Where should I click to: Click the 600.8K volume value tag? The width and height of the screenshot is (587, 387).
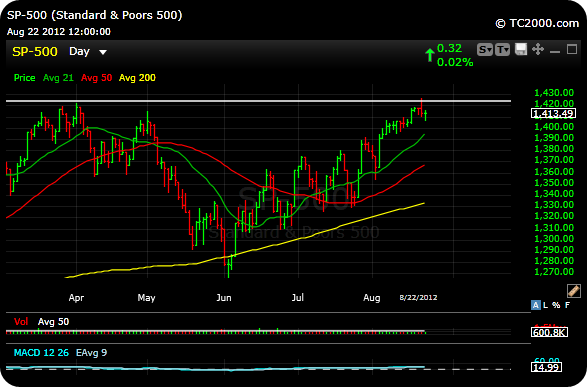pos(549,332)
